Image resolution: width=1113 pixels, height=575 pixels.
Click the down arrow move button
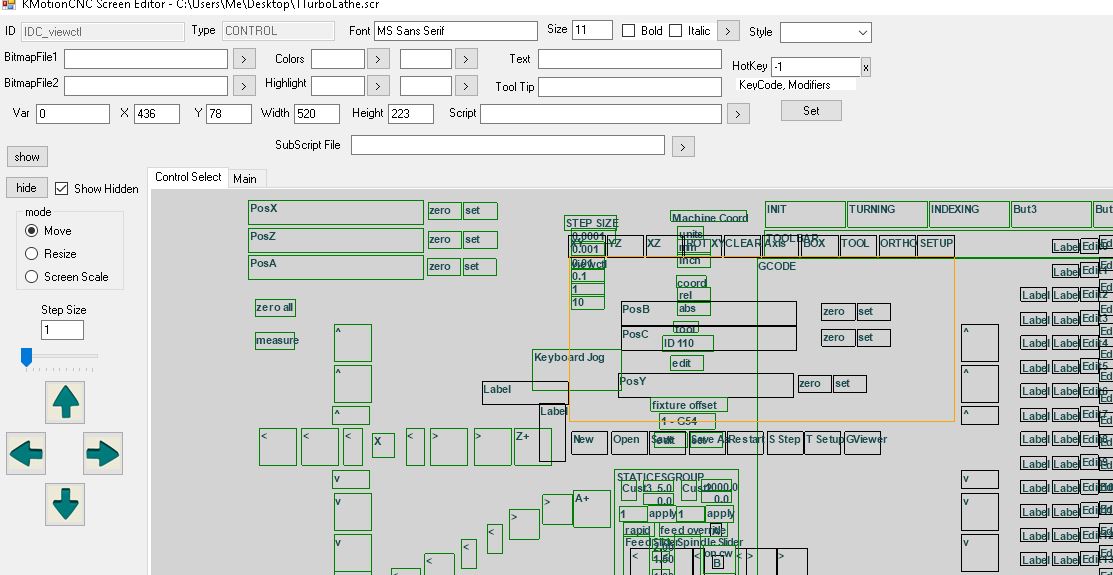coord(66,504)
